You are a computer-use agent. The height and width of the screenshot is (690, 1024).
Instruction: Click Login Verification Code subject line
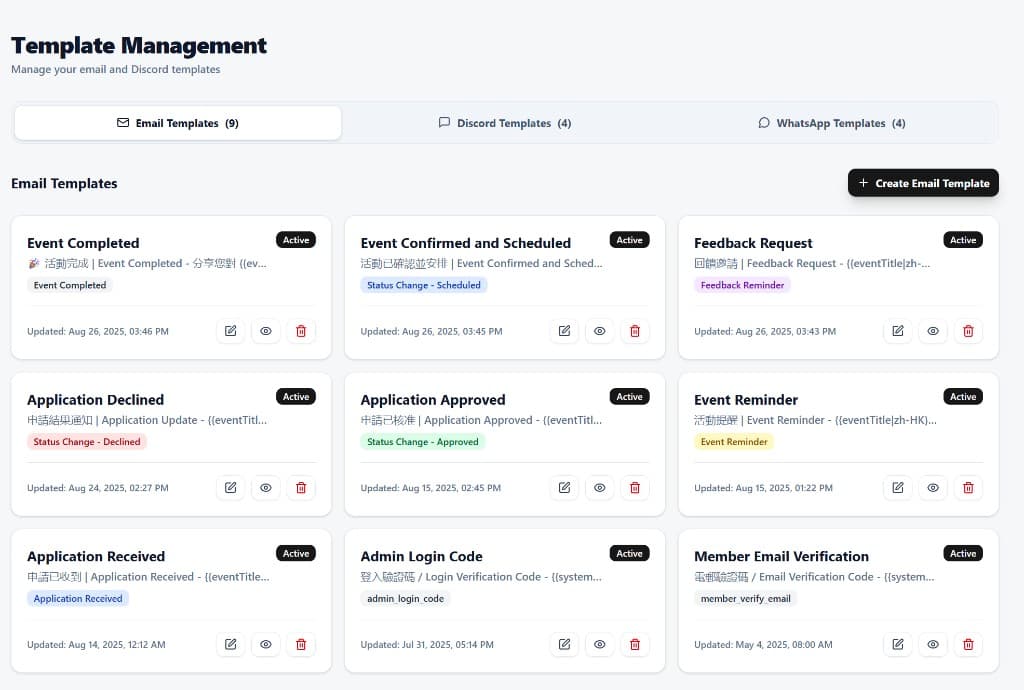(481, 576)
